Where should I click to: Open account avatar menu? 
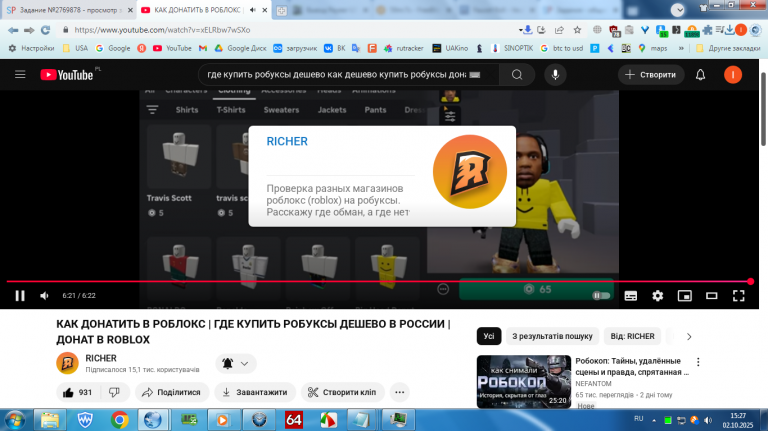pyautogui.click(x=733, y=74)
